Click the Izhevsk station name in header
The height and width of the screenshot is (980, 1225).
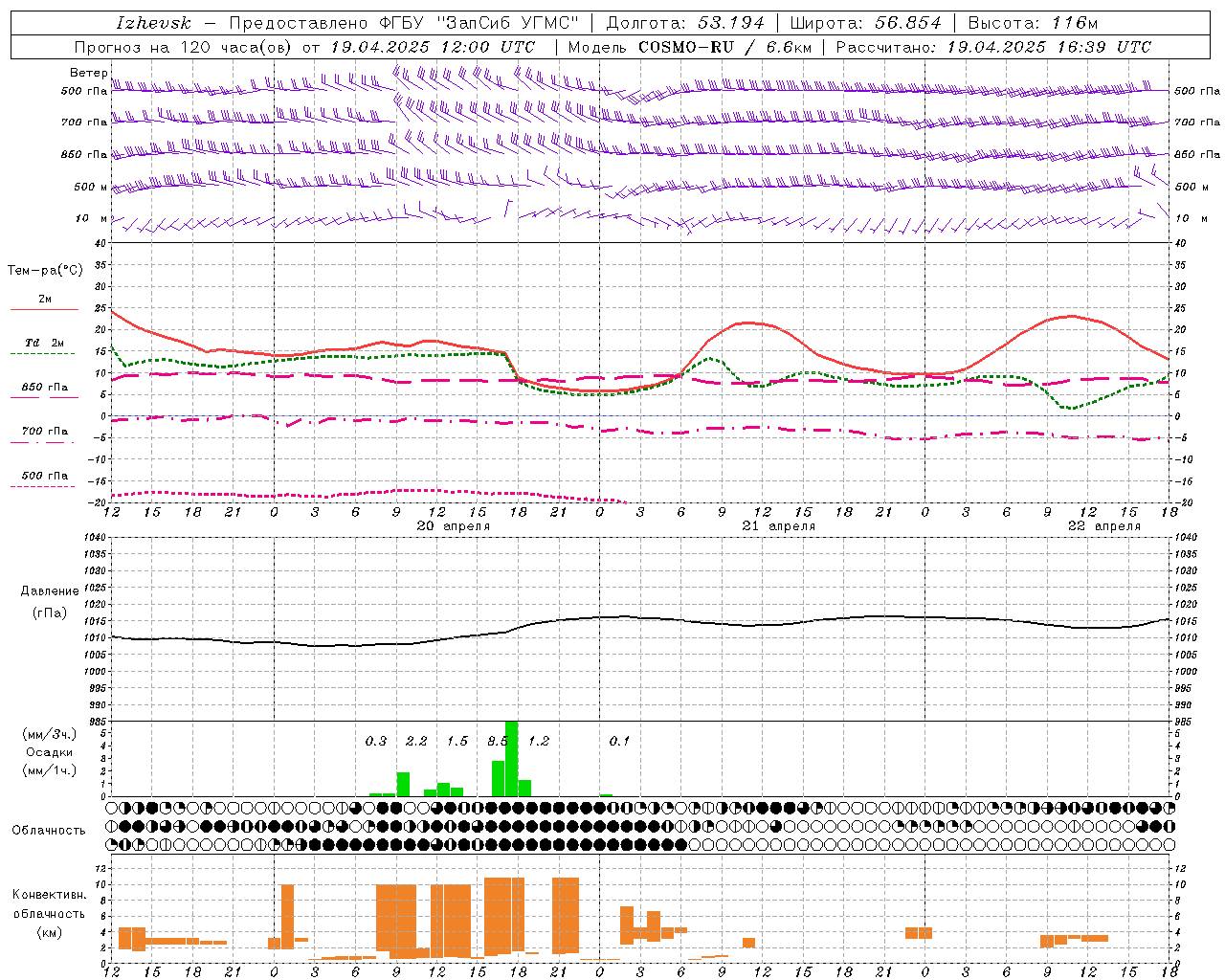[x=153, y=23]
